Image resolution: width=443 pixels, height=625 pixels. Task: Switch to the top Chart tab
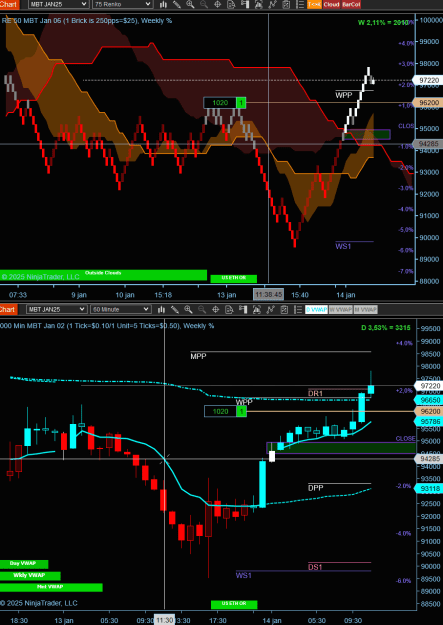point(9,4)
